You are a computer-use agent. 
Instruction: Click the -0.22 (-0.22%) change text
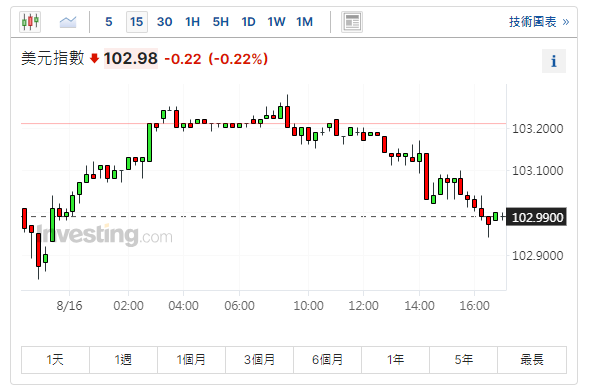pos(216,59)
